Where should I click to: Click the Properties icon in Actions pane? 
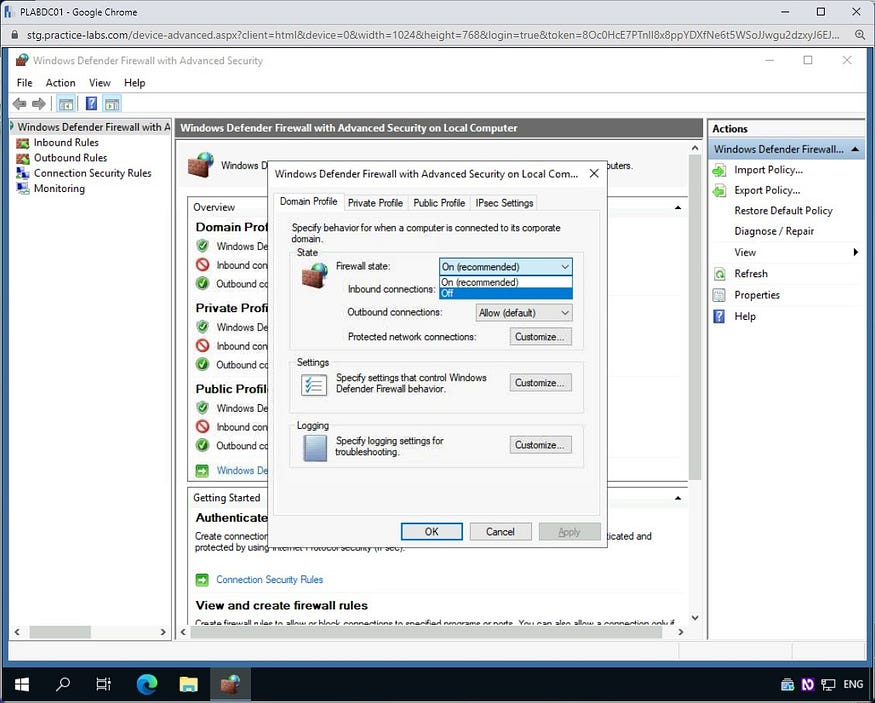coord(719,295)
